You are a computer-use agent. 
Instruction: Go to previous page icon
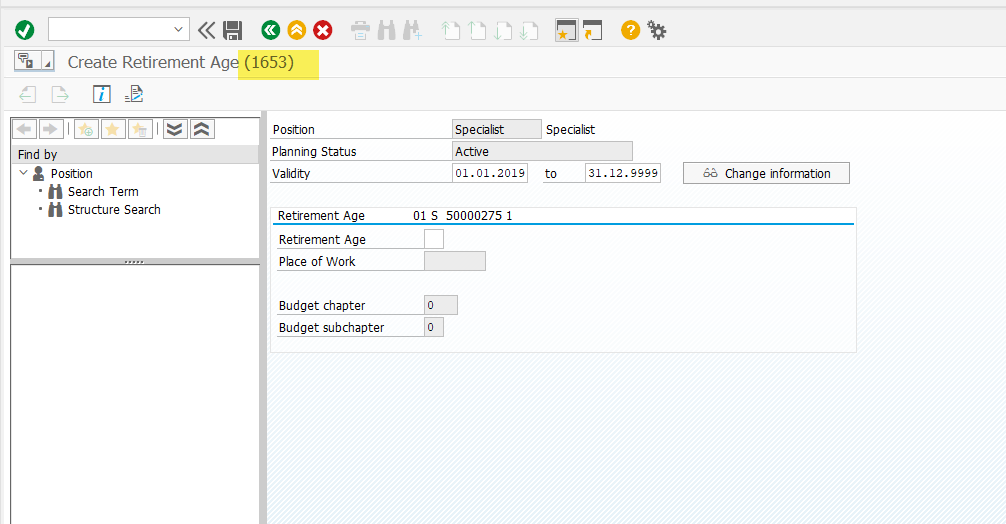(476, 30)
